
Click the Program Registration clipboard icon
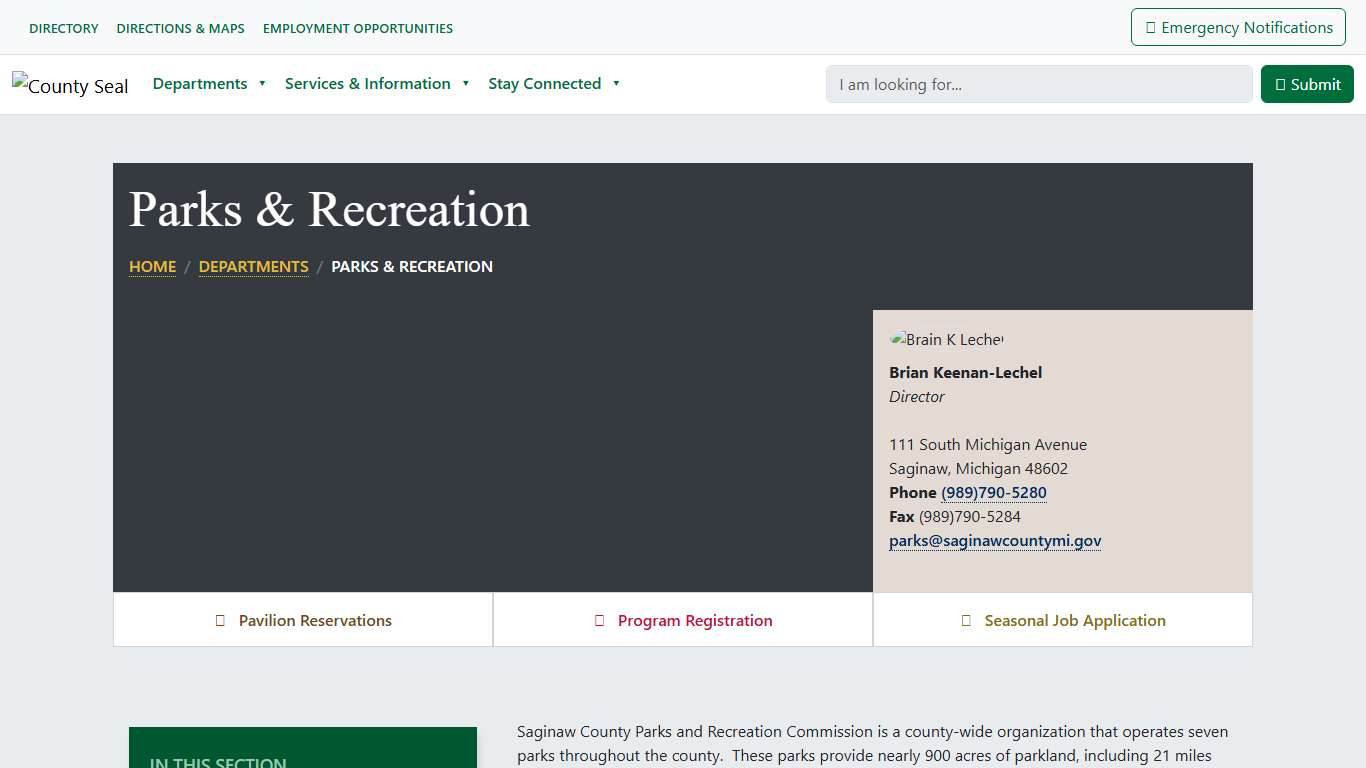pyautogui.click(x=599, y=620)
